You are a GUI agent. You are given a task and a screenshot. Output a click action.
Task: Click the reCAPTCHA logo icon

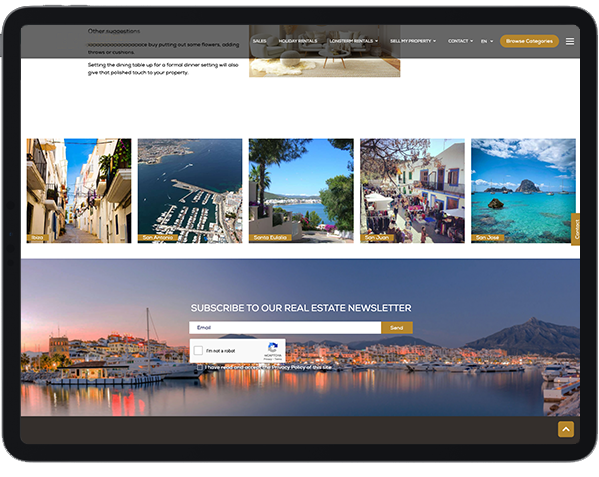tap(273, 347)
